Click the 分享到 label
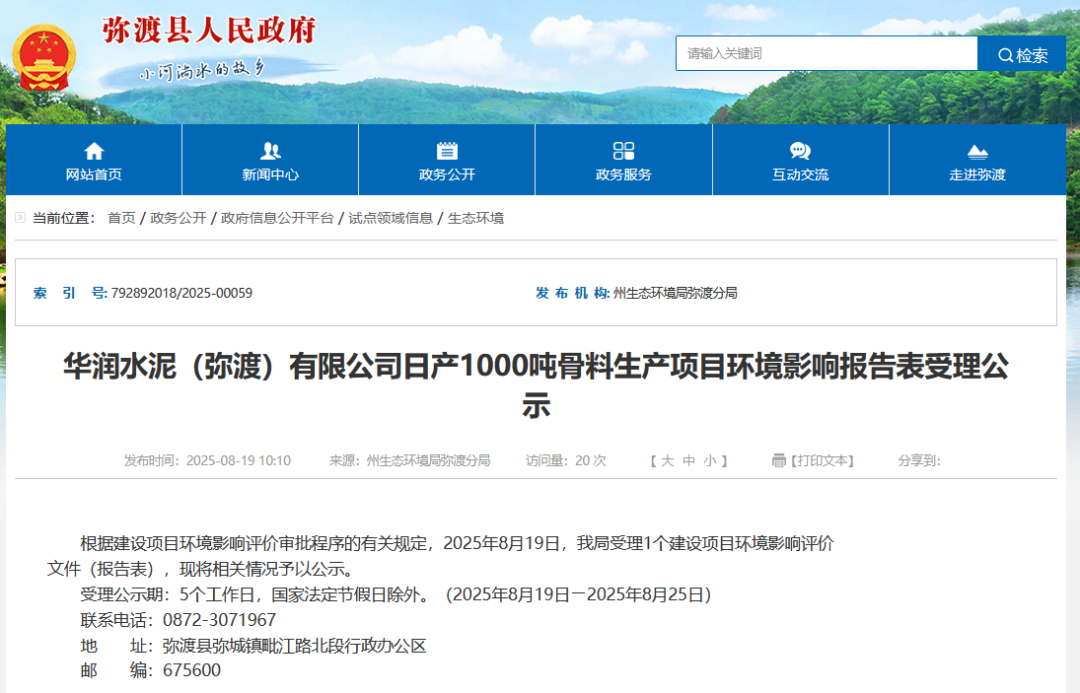The height and width of the screenshot is (693, 1080). (919, 460)
